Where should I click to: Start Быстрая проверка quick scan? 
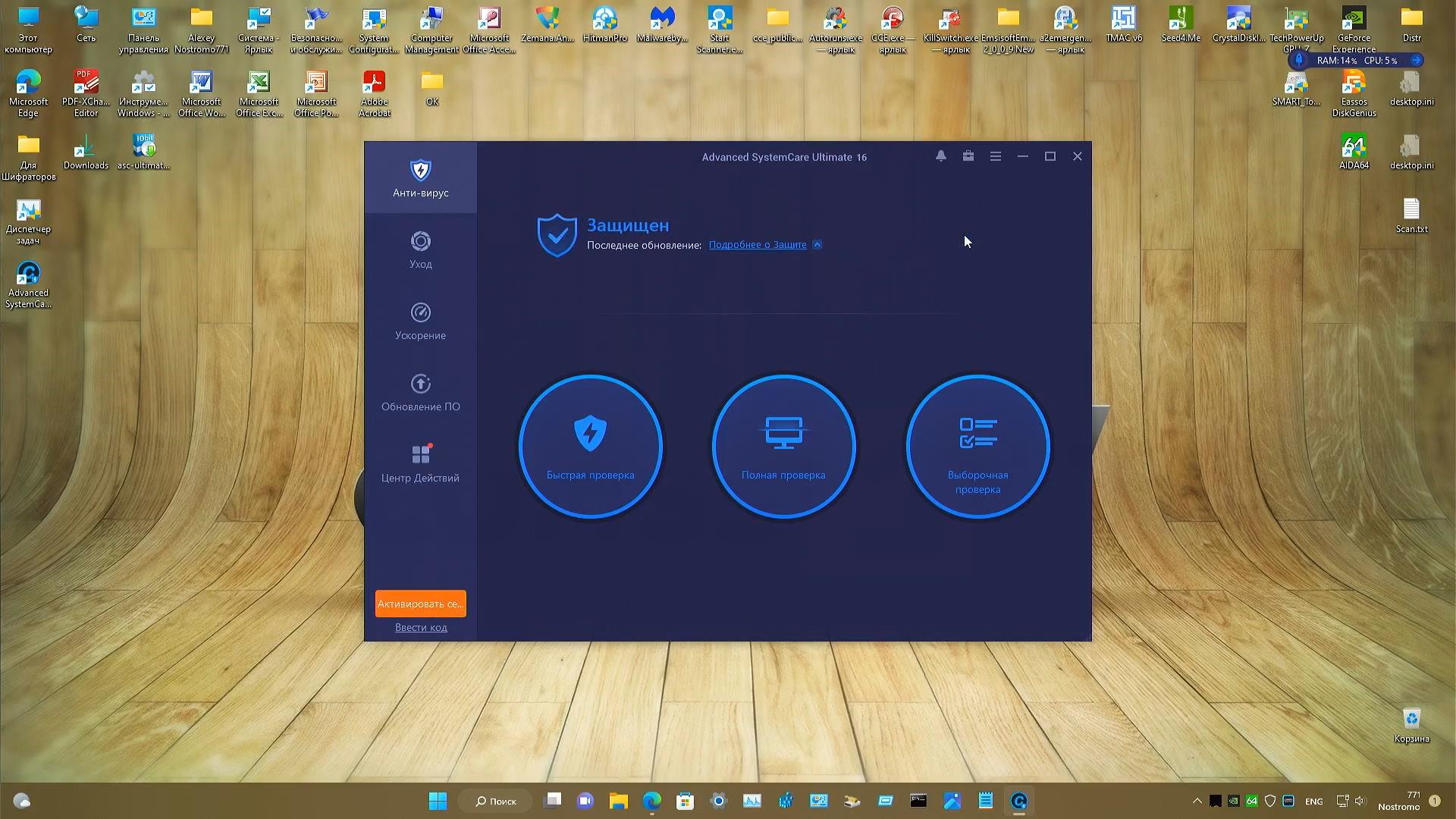tap(590, 447)
